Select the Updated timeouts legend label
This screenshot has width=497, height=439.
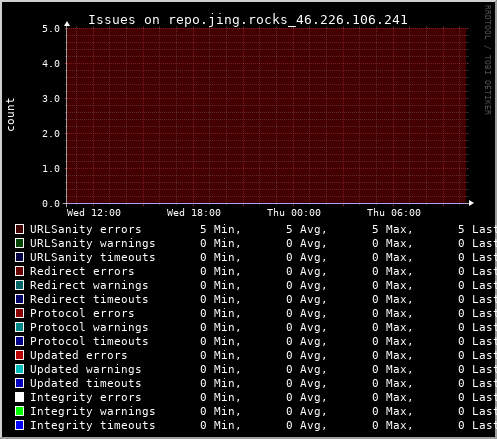click(86, 384)
